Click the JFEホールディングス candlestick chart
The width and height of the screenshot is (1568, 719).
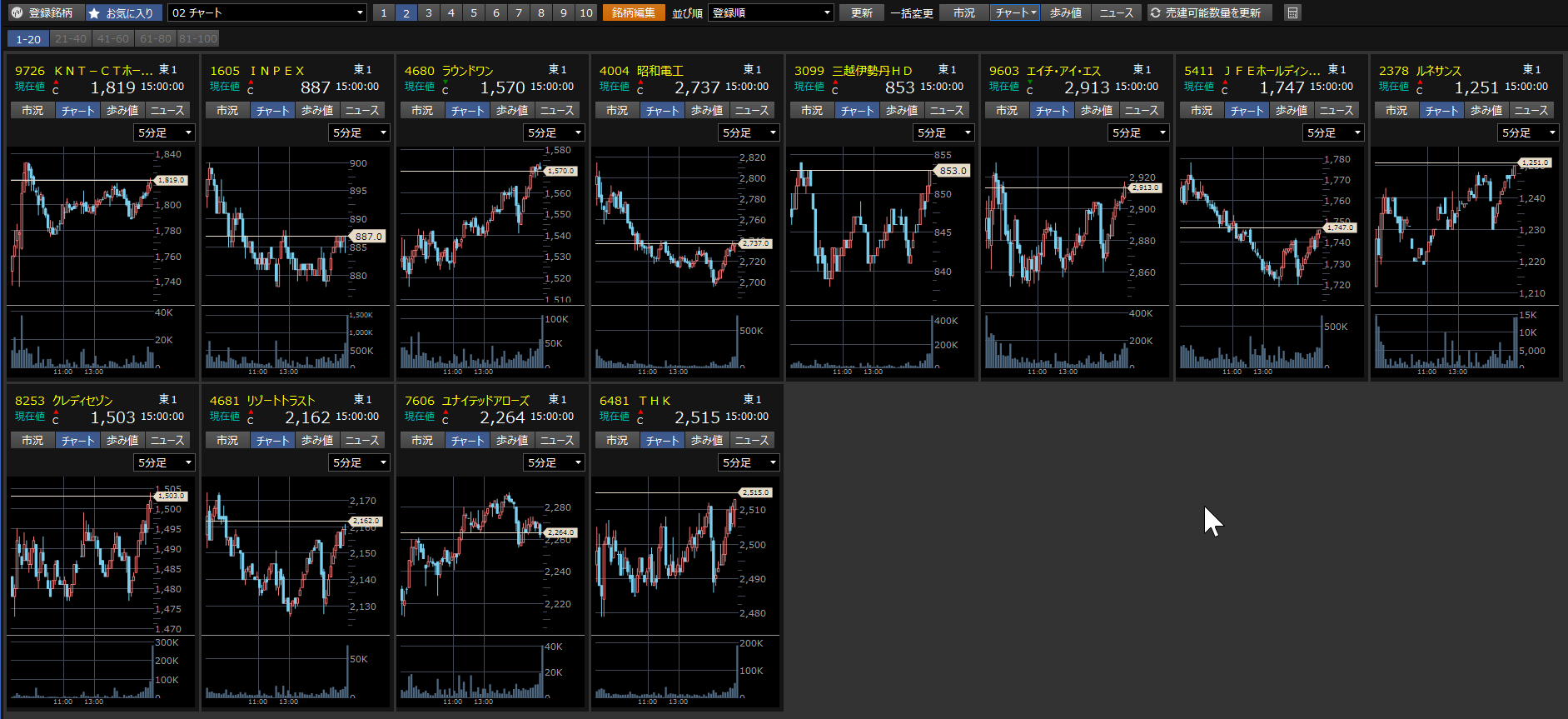(x=1249, y=225)
